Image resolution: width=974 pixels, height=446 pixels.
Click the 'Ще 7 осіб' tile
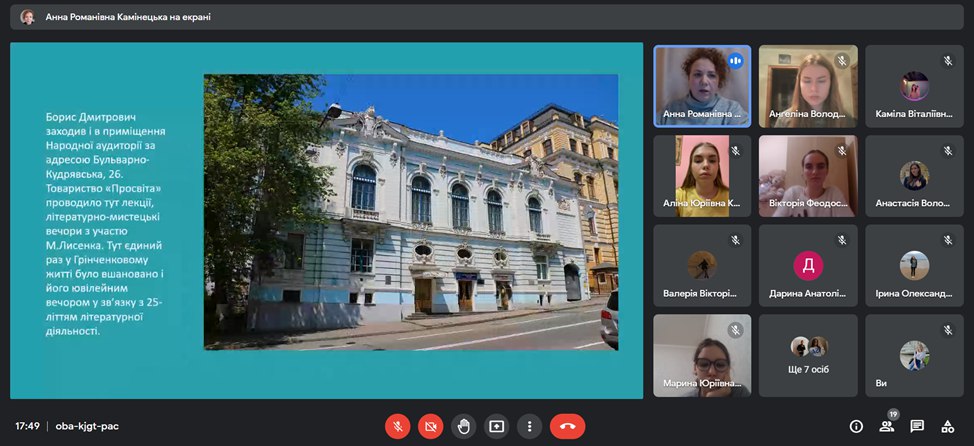click(807, 355)
